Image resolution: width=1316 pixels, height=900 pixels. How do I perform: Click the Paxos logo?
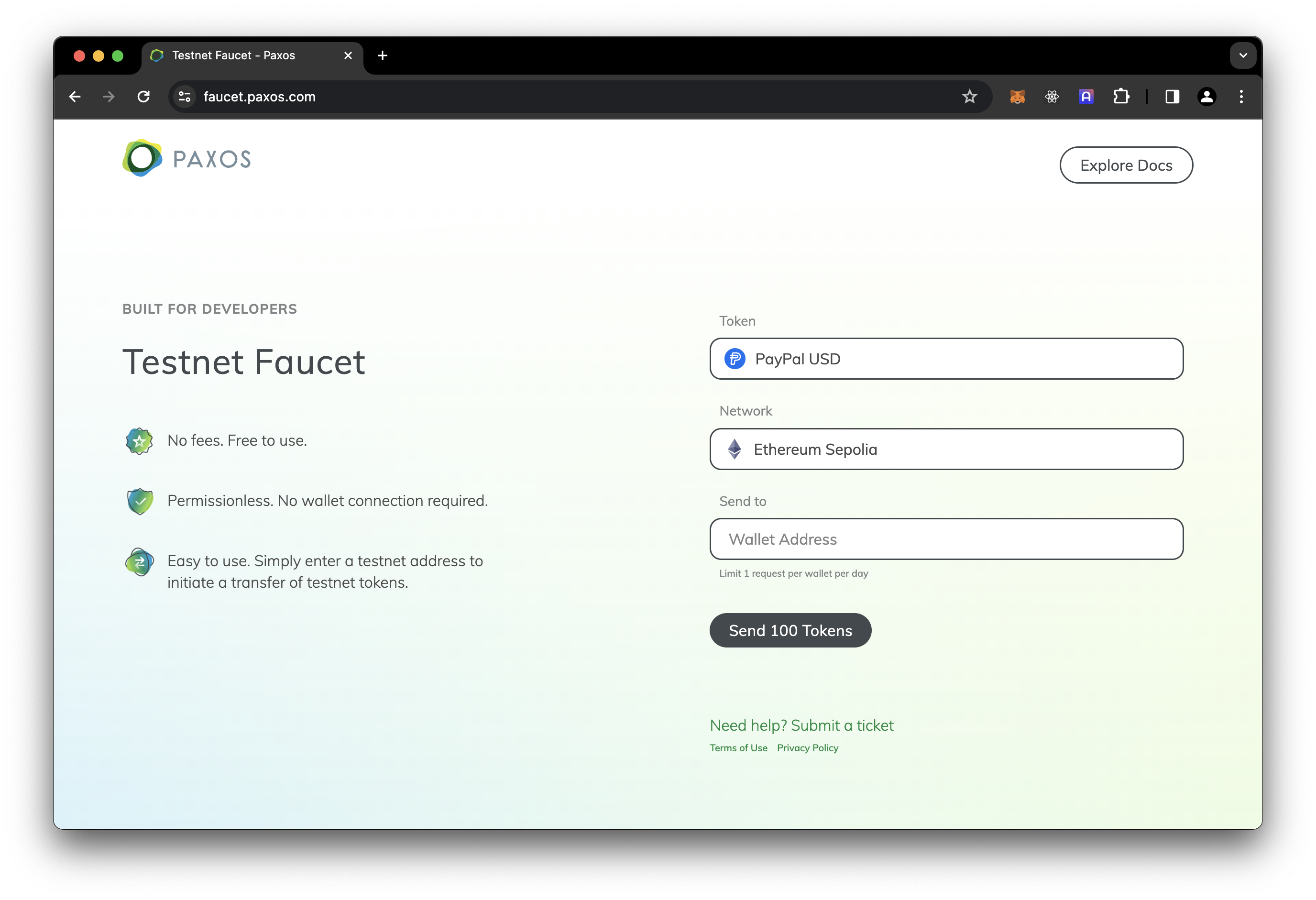187,158
